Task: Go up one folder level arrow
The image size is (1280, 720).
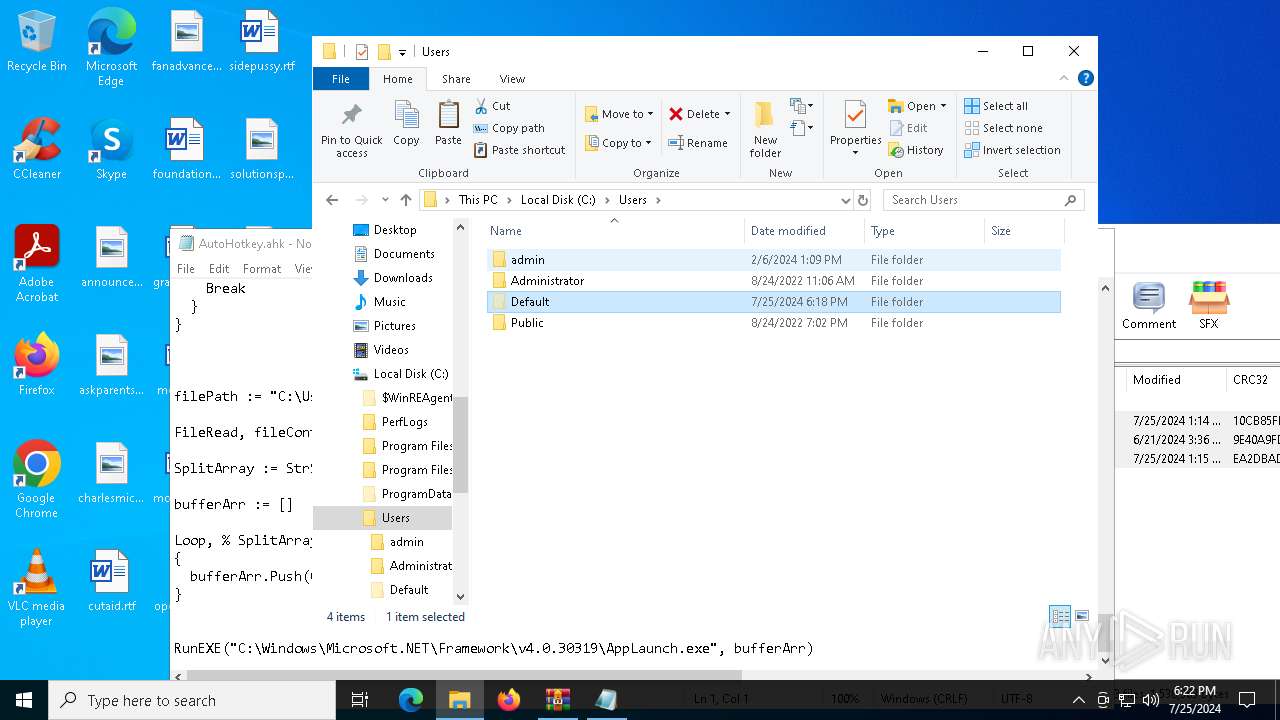Action: (x=406, y=200)
